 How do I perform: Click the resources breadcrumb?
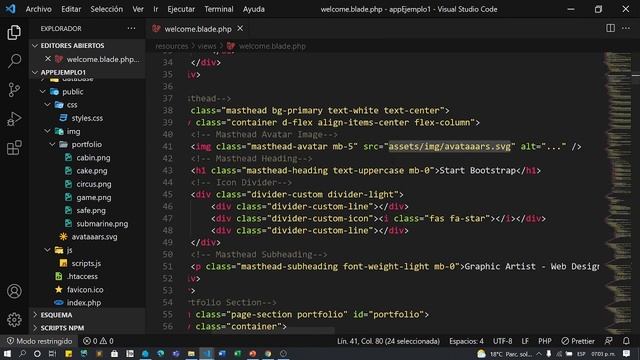click(x=171, y=46)
